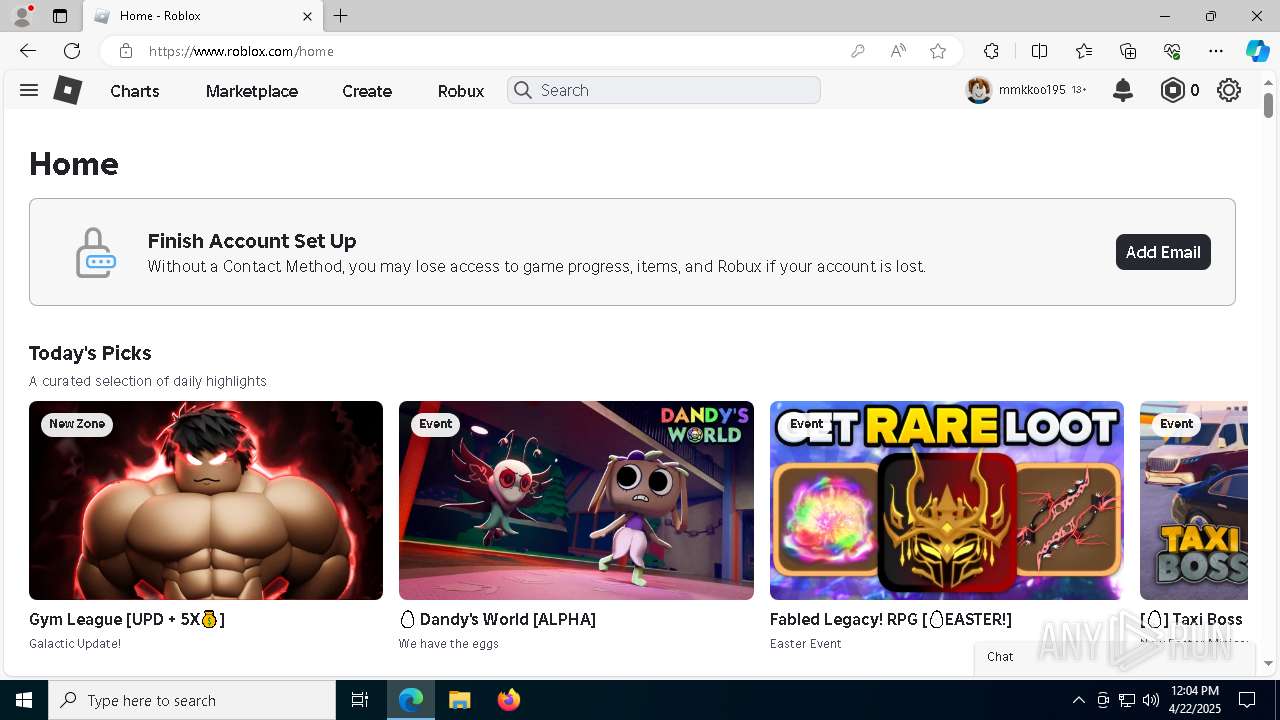Open the Windows notification center

[1247, 700]
